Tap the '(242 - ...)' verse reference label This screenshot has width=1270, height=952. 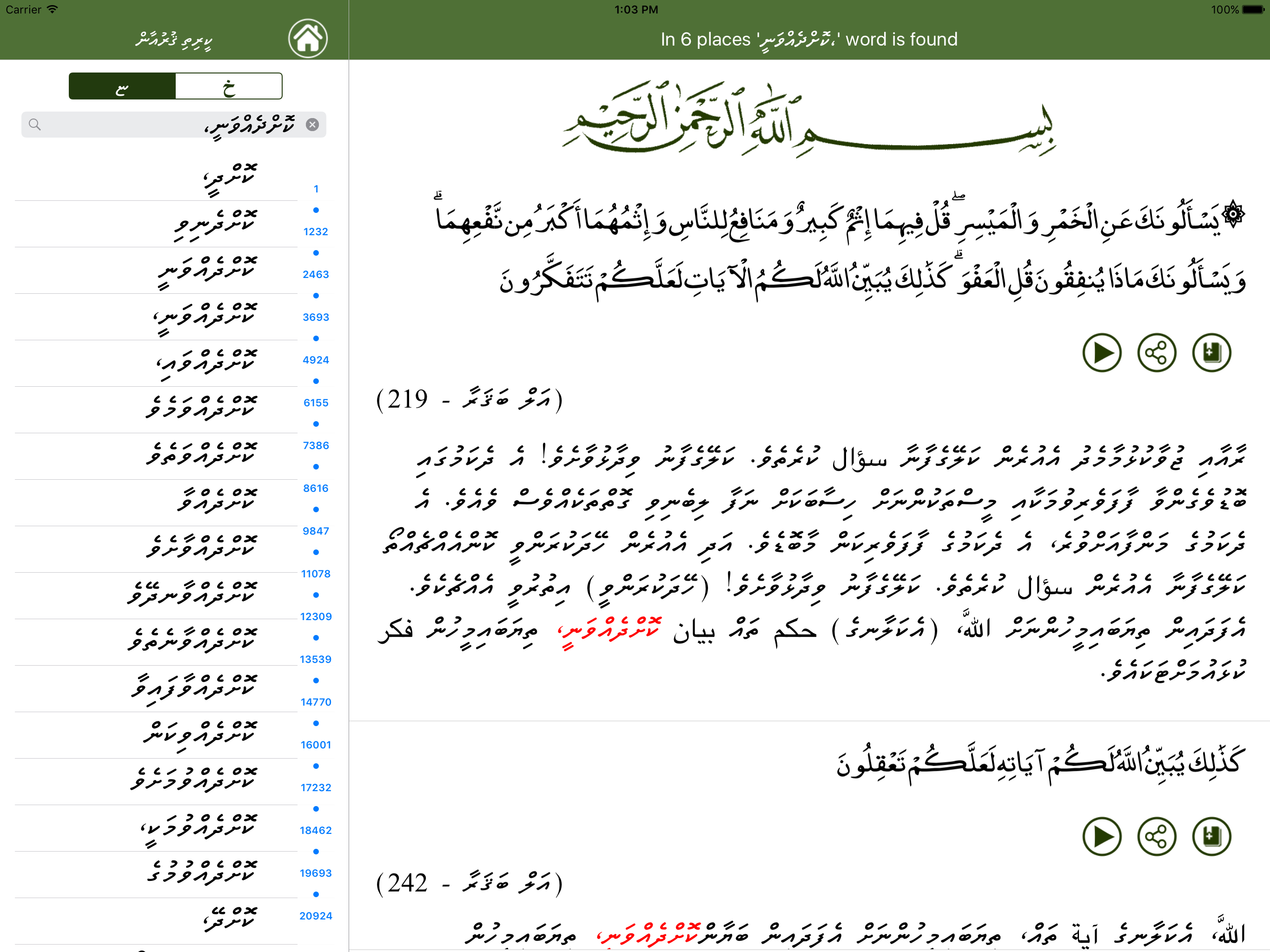click(469, 883)
